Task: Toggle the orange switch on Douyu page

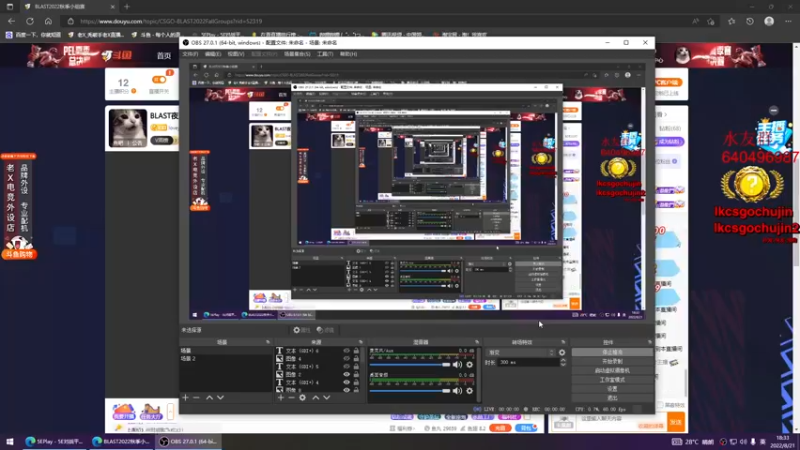Action: click(x=159, y=80)
